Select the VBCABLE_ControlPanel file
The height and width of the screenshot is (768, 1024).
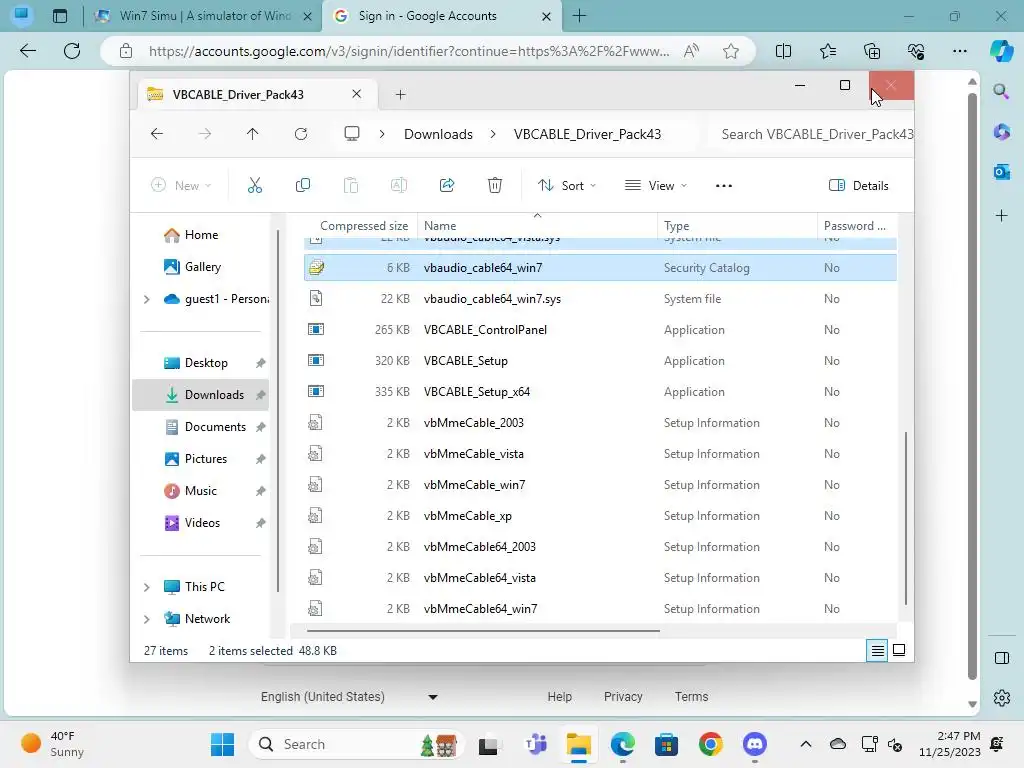(600, 330)
